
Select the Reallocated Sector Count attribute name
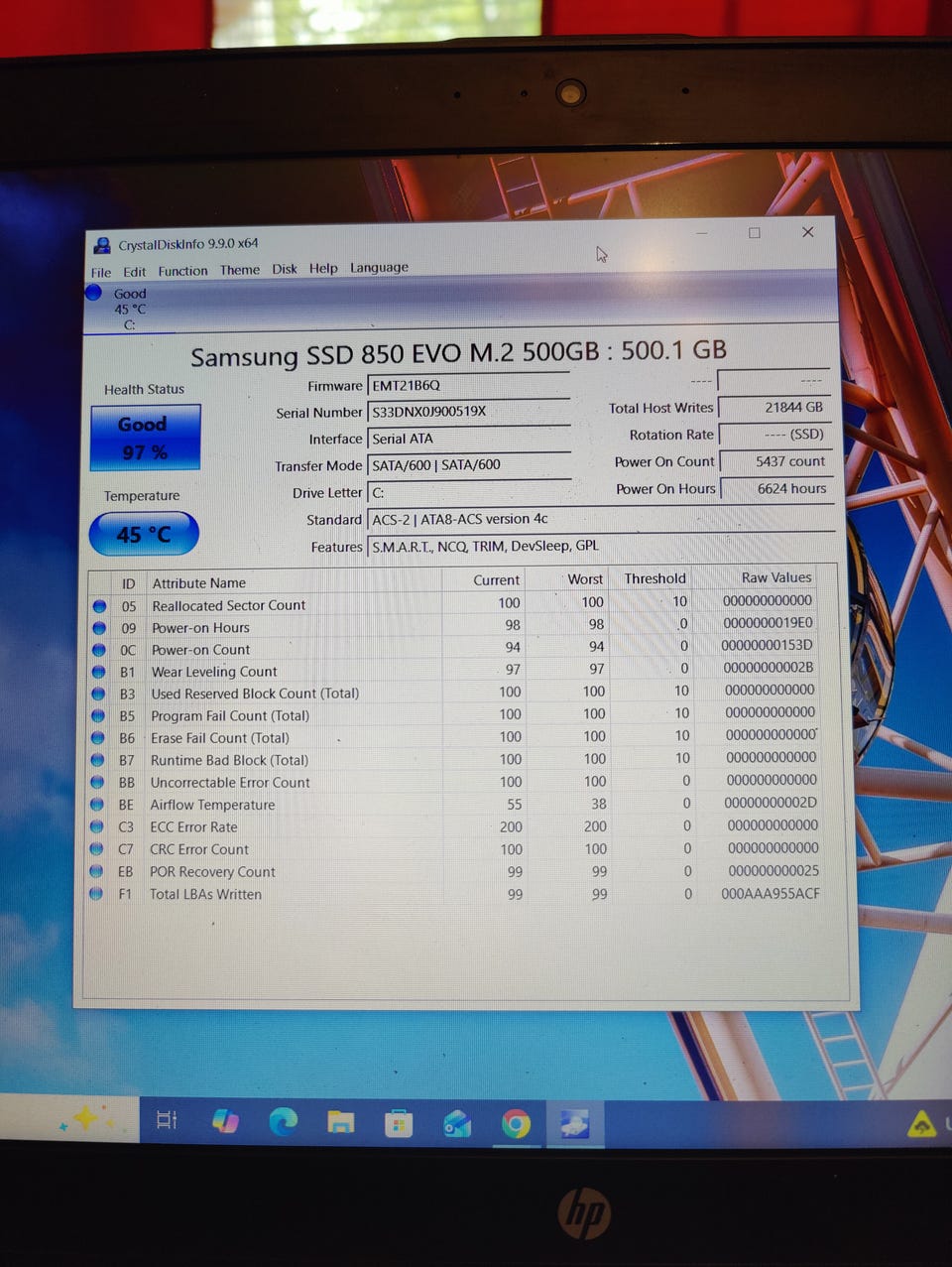(228, 605)
